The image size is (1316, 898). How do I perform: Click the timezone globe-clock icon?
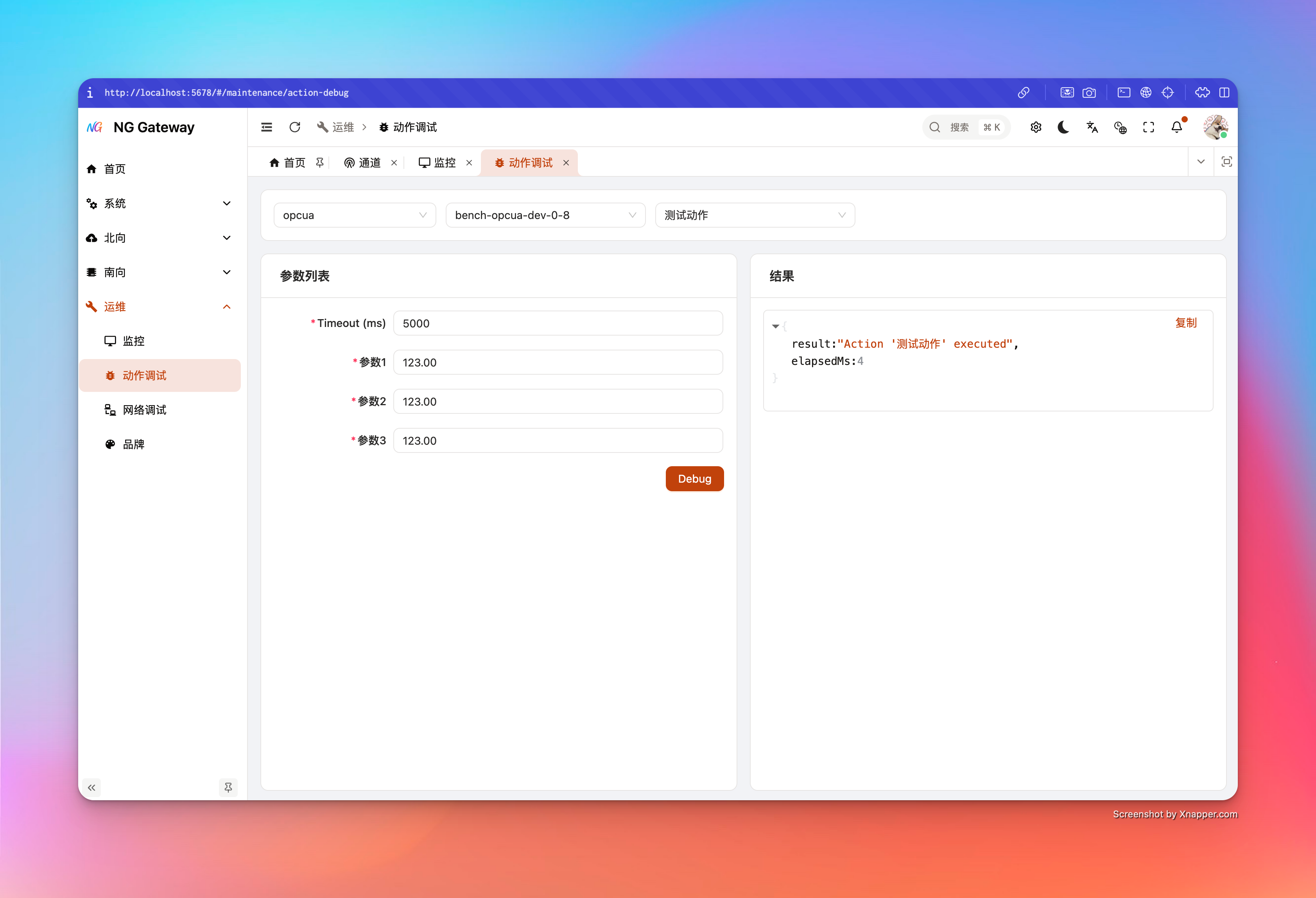click(x=1120, y=127)
